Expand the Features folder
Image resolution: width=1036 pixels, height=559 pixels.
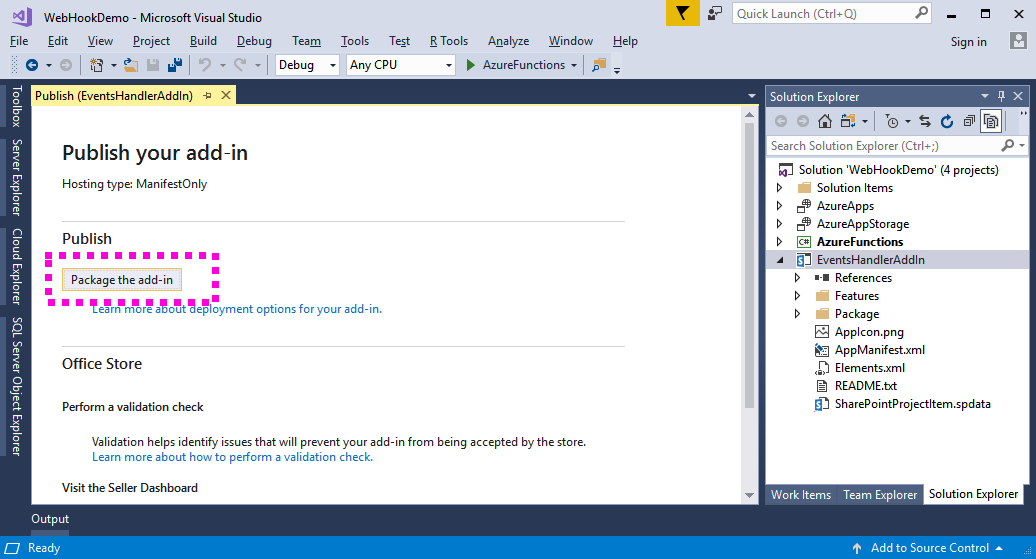click(797, 295)
